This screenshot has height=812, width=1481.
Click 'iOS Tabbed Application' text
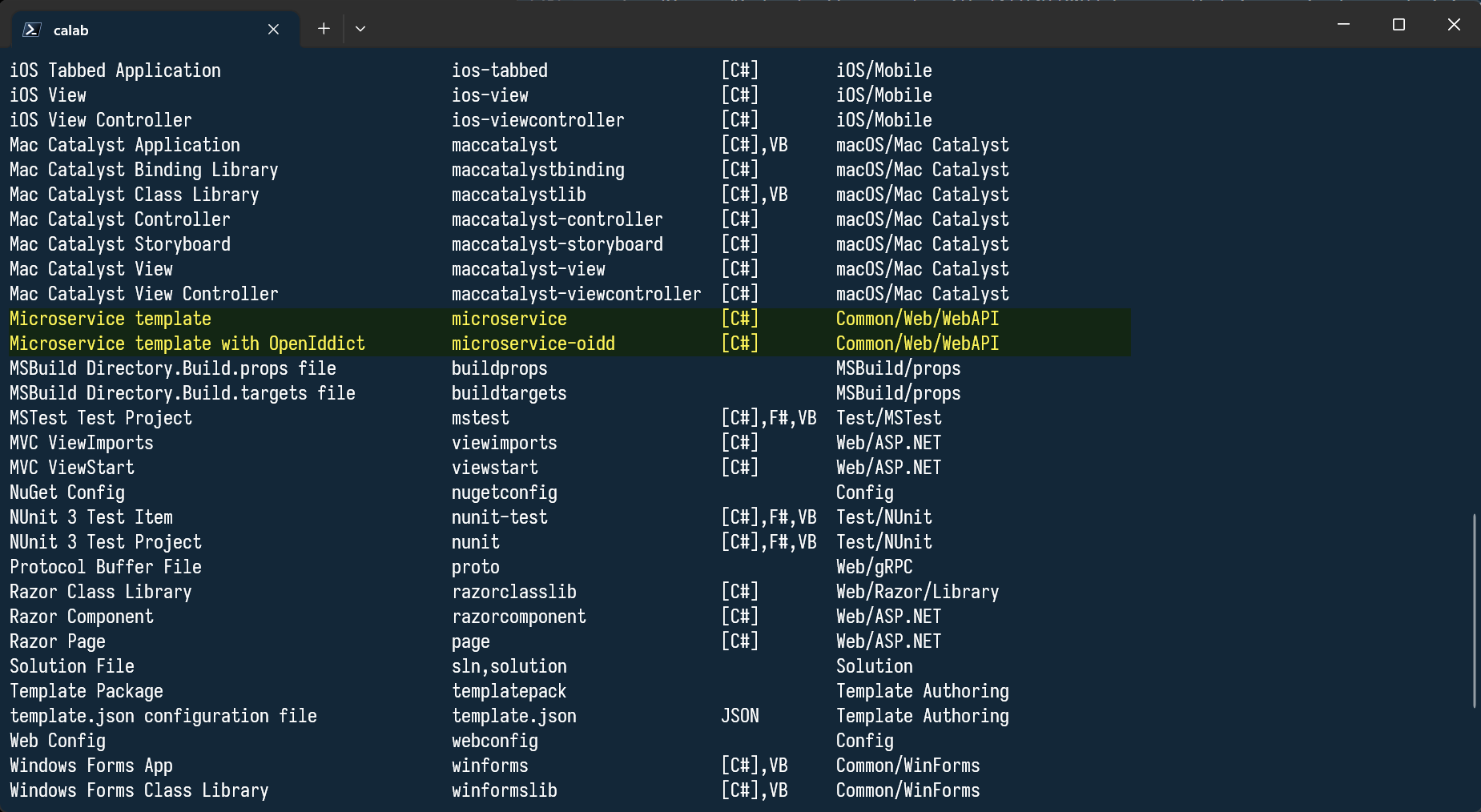pos(115,70)
